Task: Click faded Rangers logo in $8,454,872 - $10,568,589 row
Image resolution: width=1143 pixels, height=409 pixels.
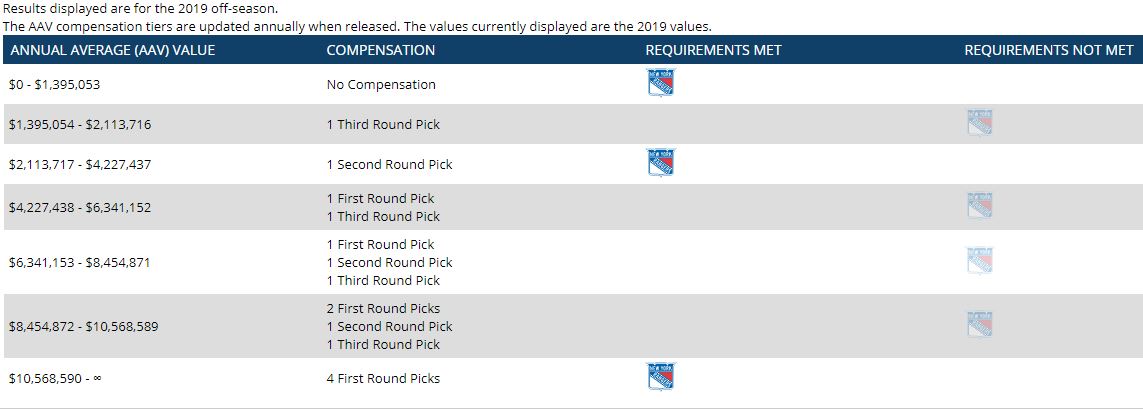Action: point(980,325)
